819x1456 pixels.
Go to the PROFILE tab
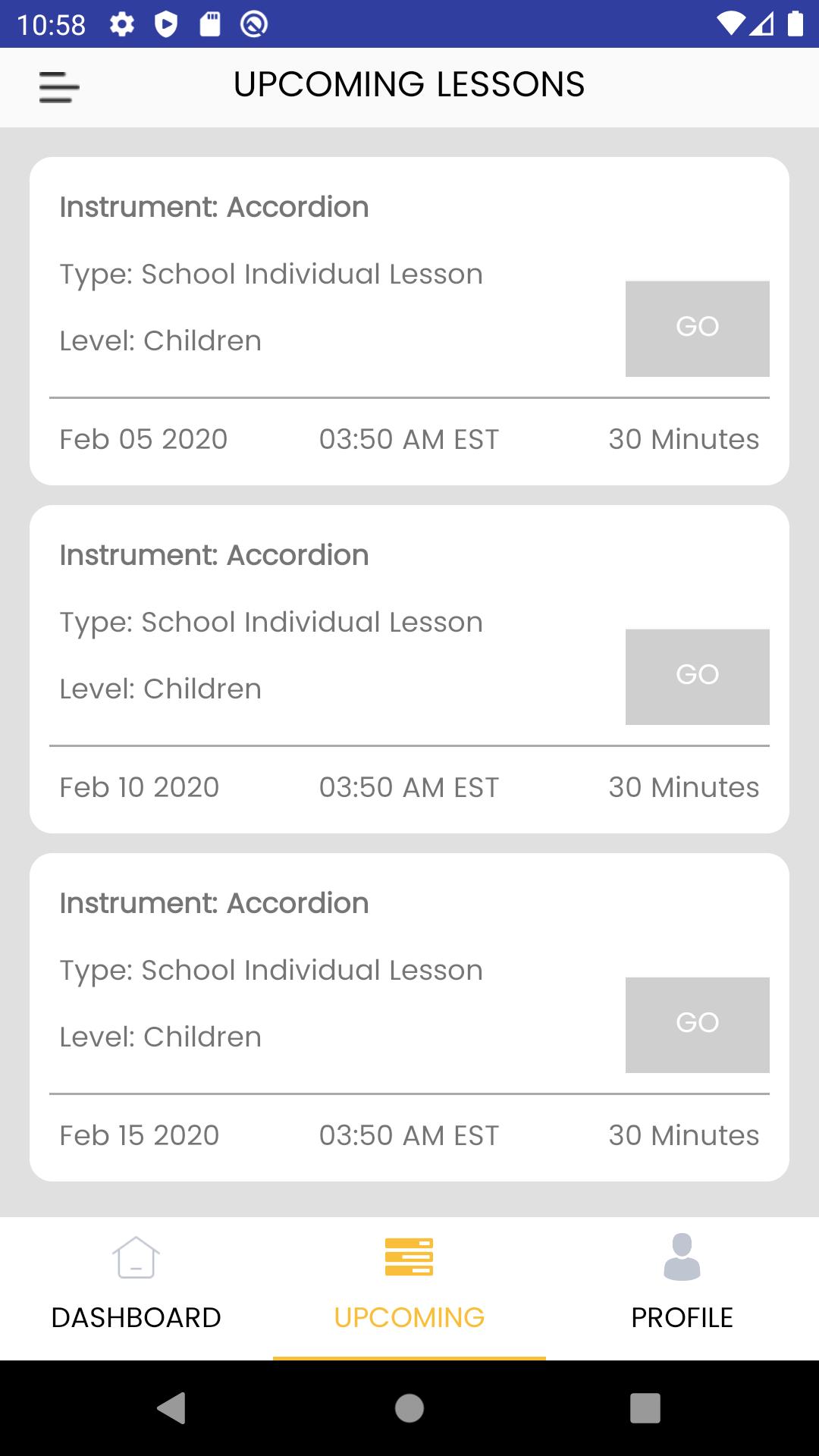[x=682, y=1317]
